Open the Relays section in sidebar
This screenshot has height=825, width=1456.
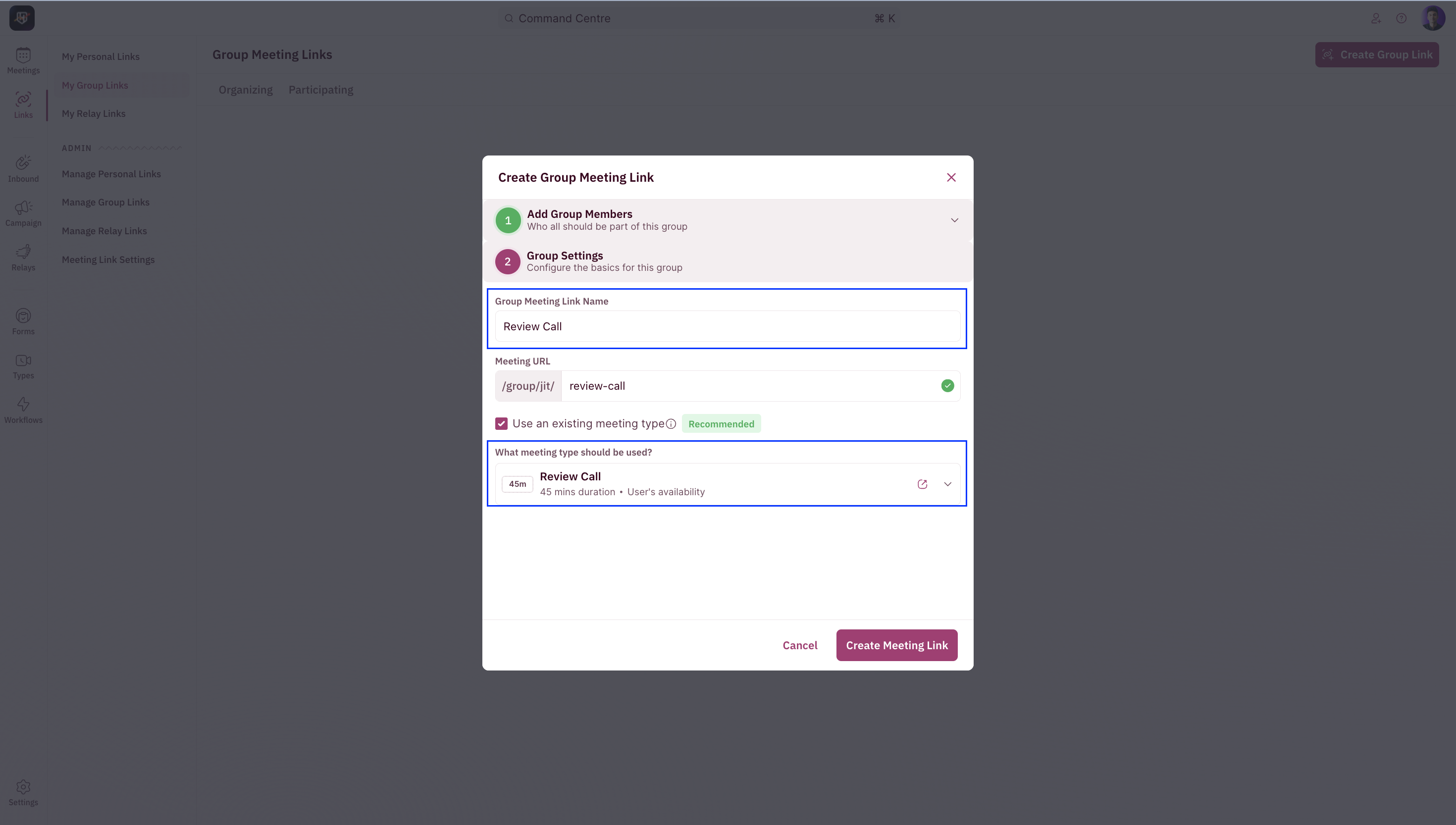click(23, 258)
